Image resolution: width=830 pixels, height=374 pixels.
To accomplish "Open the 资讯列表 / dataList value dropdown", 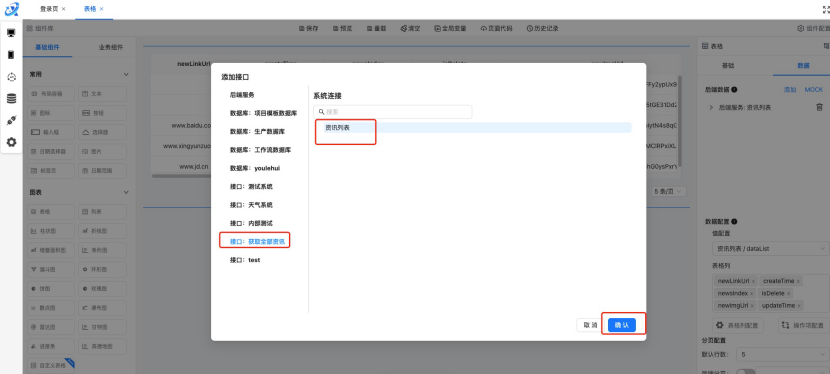I will (770, 248).
